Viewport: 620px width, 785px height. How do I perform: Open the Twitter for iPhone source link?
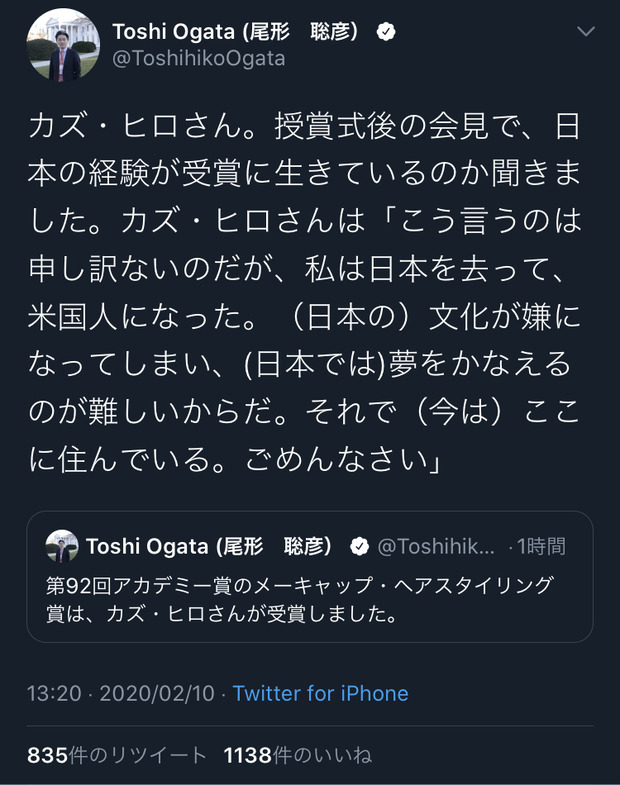pos(321,694)
